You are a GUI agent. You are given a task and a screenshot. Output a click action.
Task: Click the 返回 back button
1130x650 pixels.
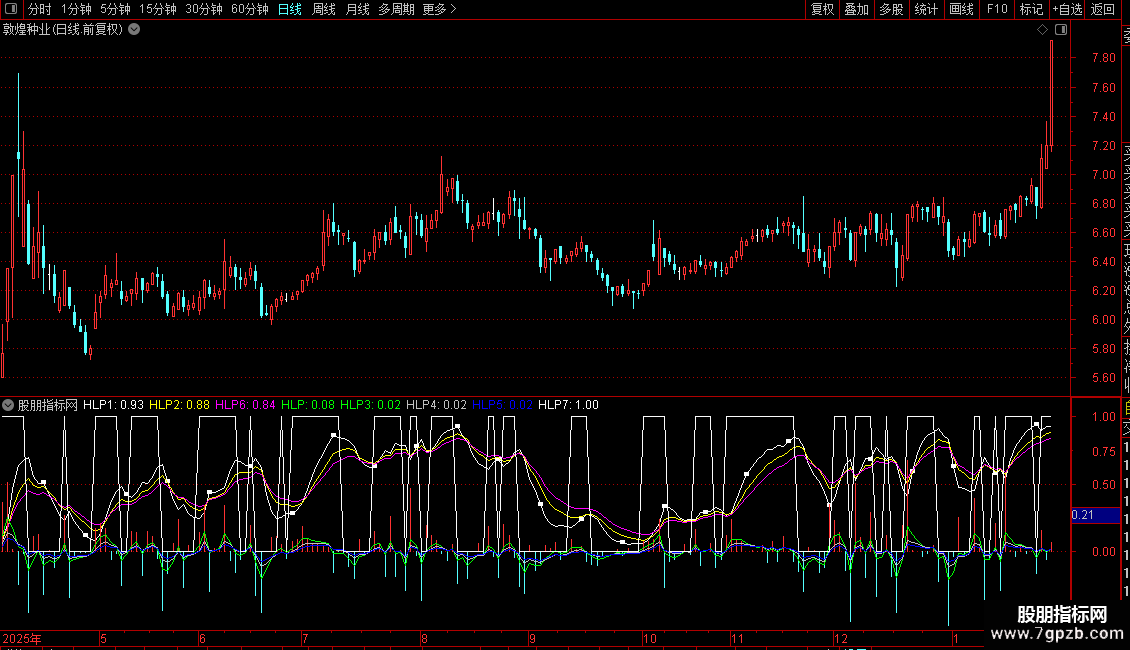pos(1103,9)
